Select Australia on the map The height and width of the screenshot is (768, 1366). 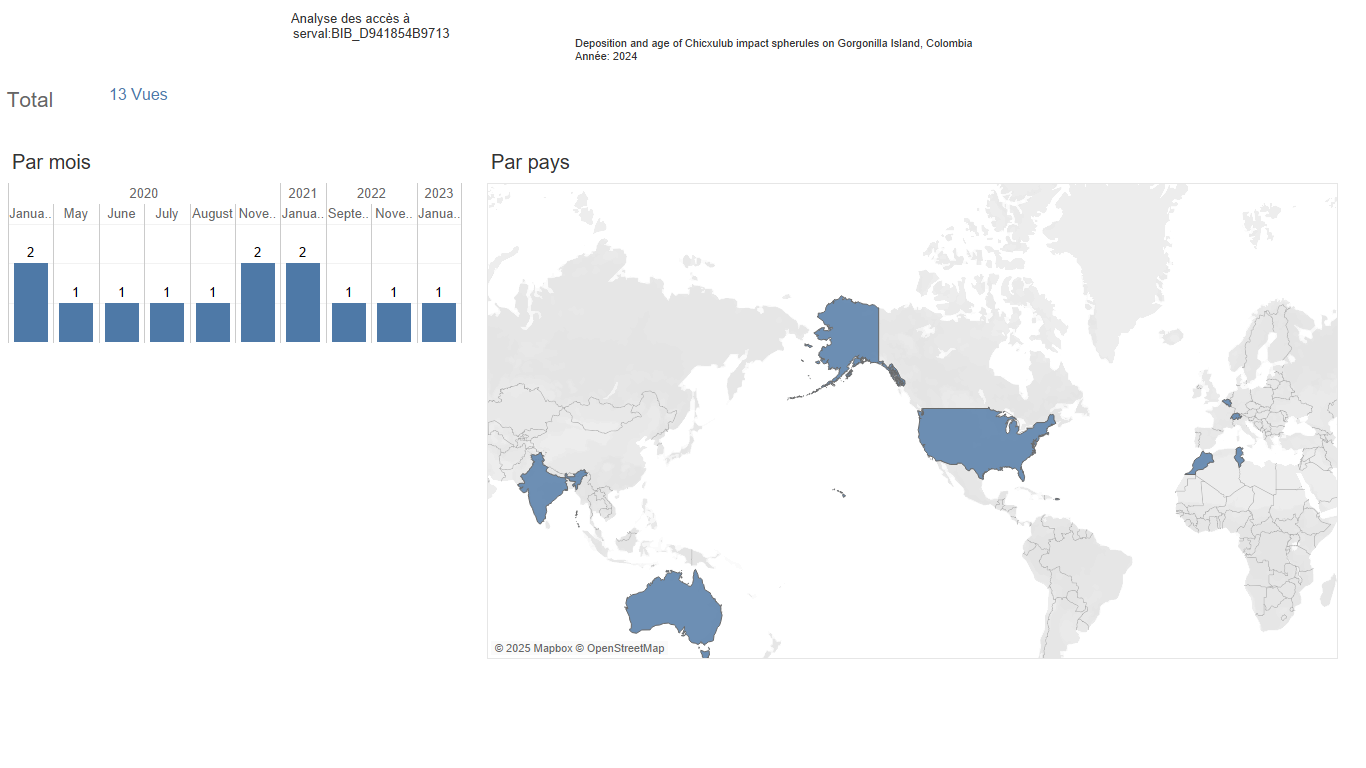coord(672,605)
